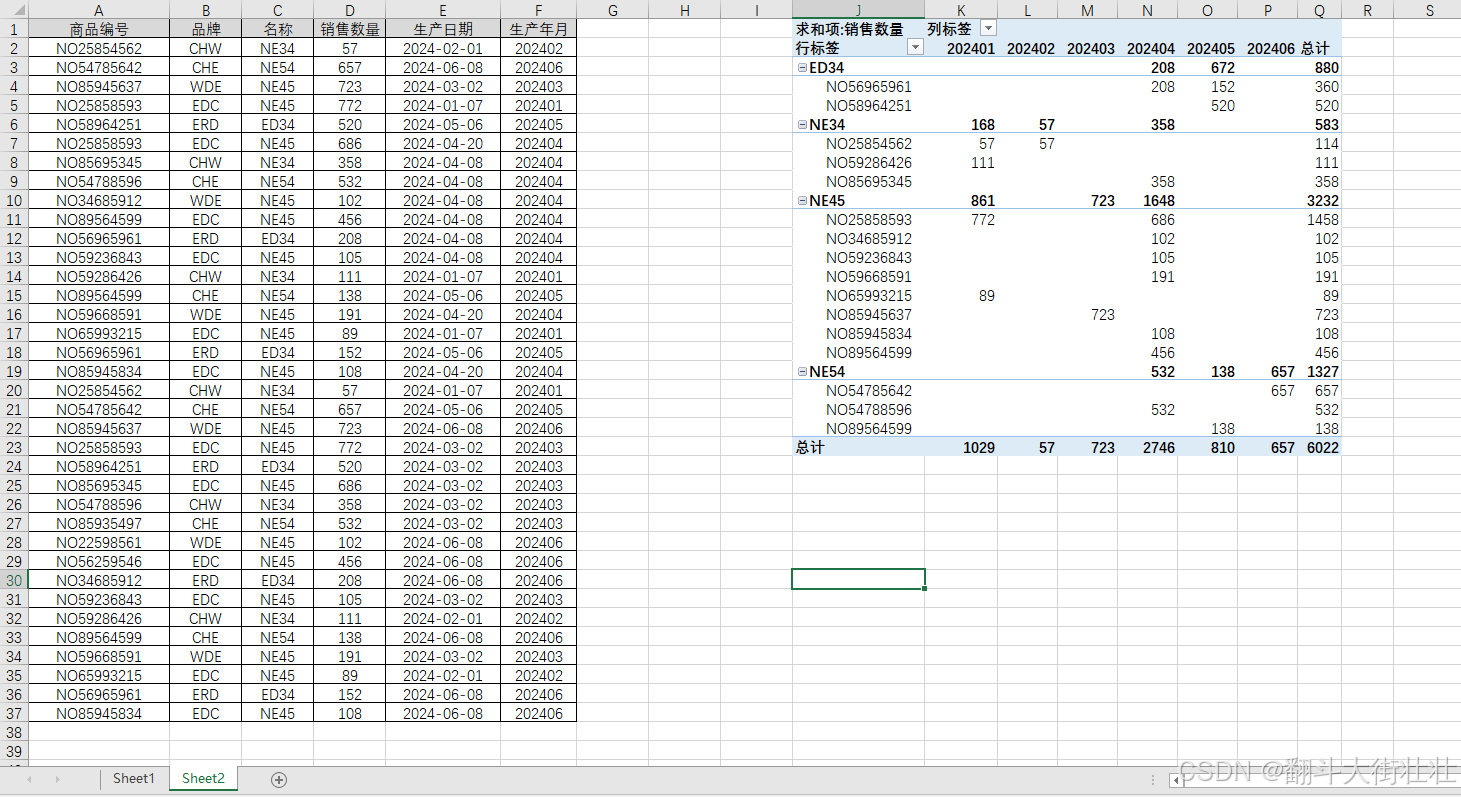This screenshot has width=1461, height=797.
Task: Add a new sheet with plus icon
Action: tap(279, 780)
